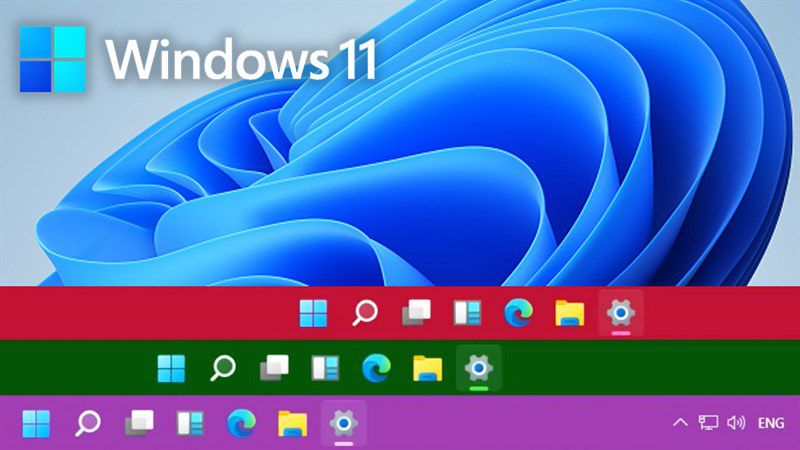The width and height of the screenshot is (800, 450).
Task: Open File Explorer on the red taskbar
Action: (569, 313)
